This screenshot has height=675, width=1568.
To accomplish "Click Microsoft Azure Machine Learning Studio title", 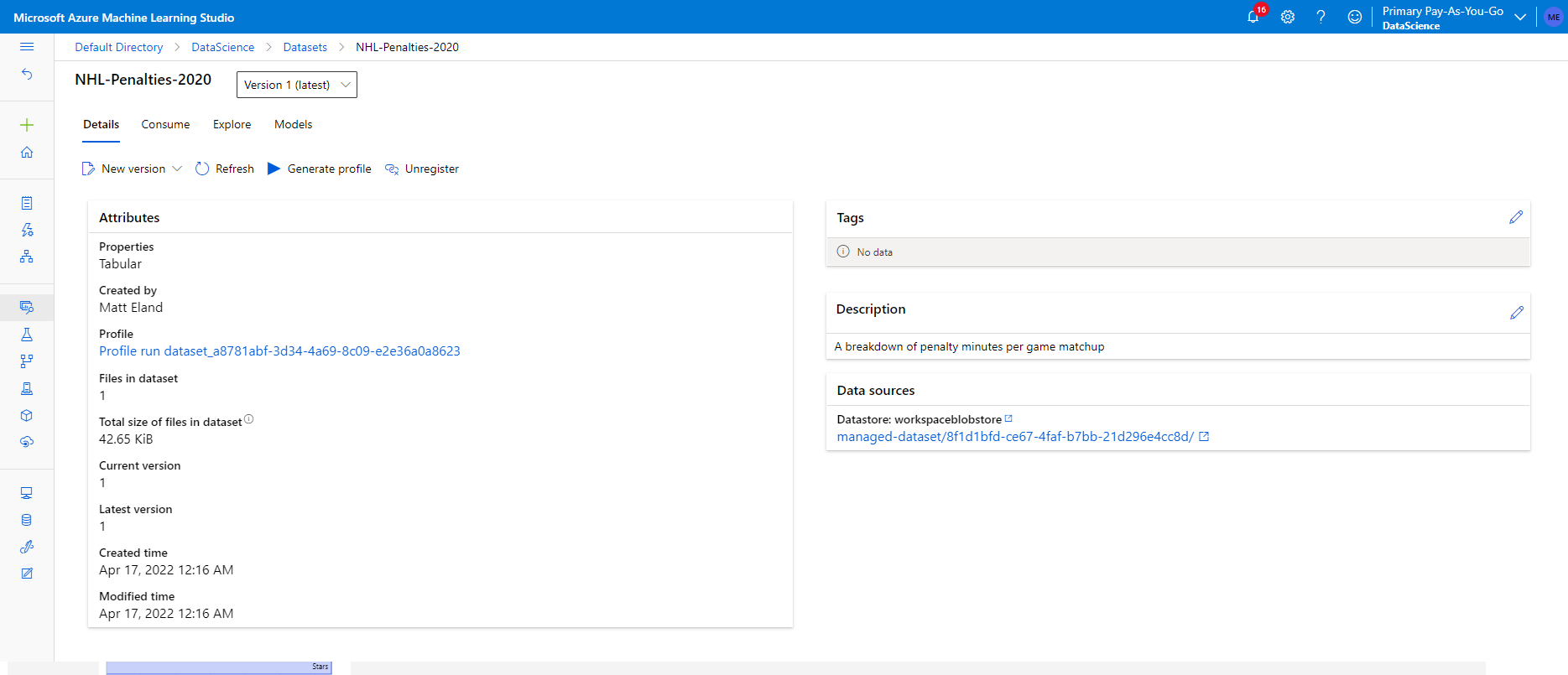I will click(x=124, y=17).
